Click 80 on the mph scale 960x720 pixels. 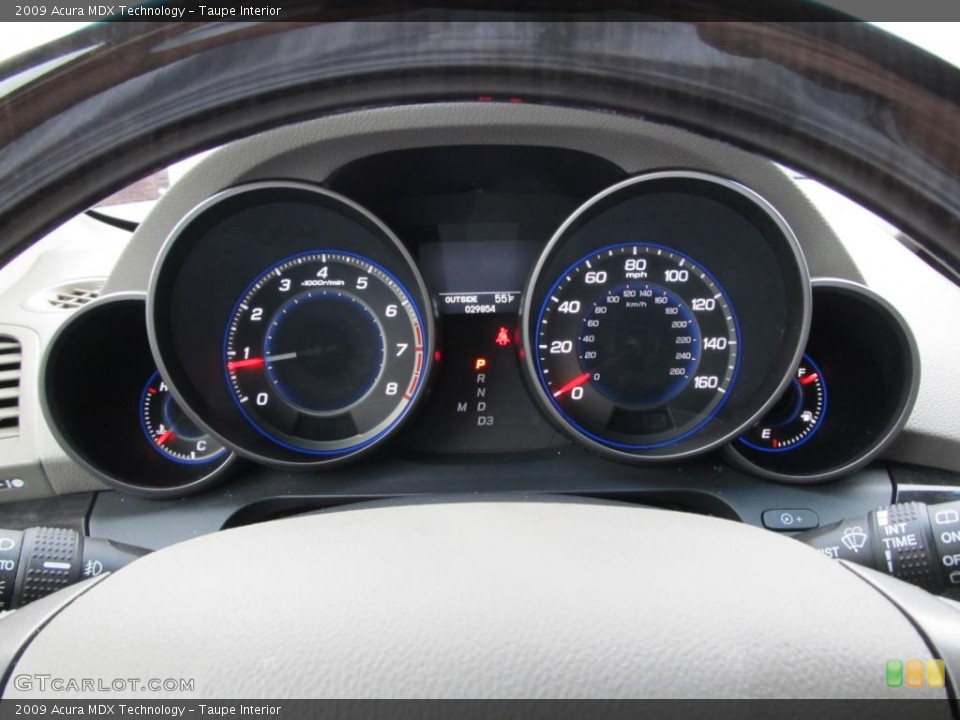[x=636, y=264]
